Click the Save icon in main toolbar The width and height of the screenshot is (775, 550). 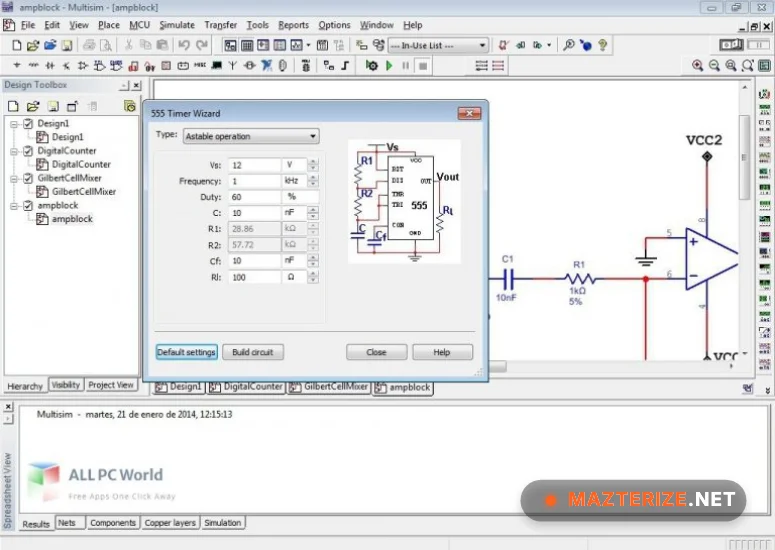(67, 45)
